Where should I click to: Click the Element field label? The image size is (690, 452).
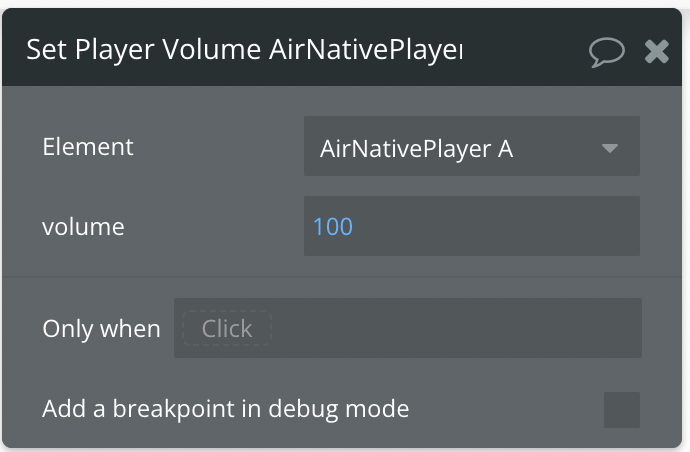click(88, 147)
